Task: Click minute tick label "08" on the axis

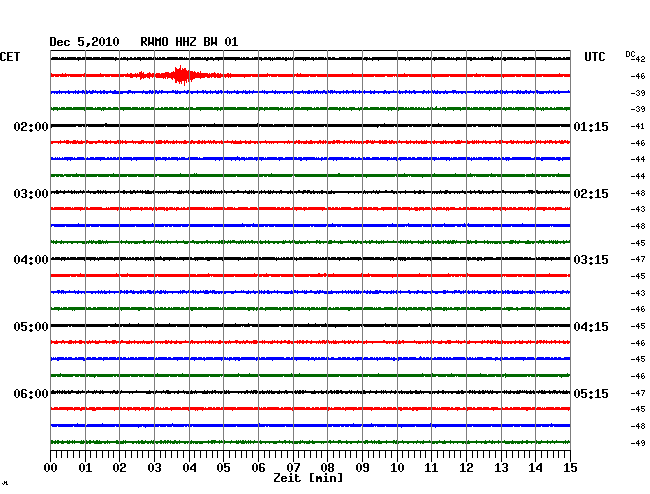Action: [327, 468]
